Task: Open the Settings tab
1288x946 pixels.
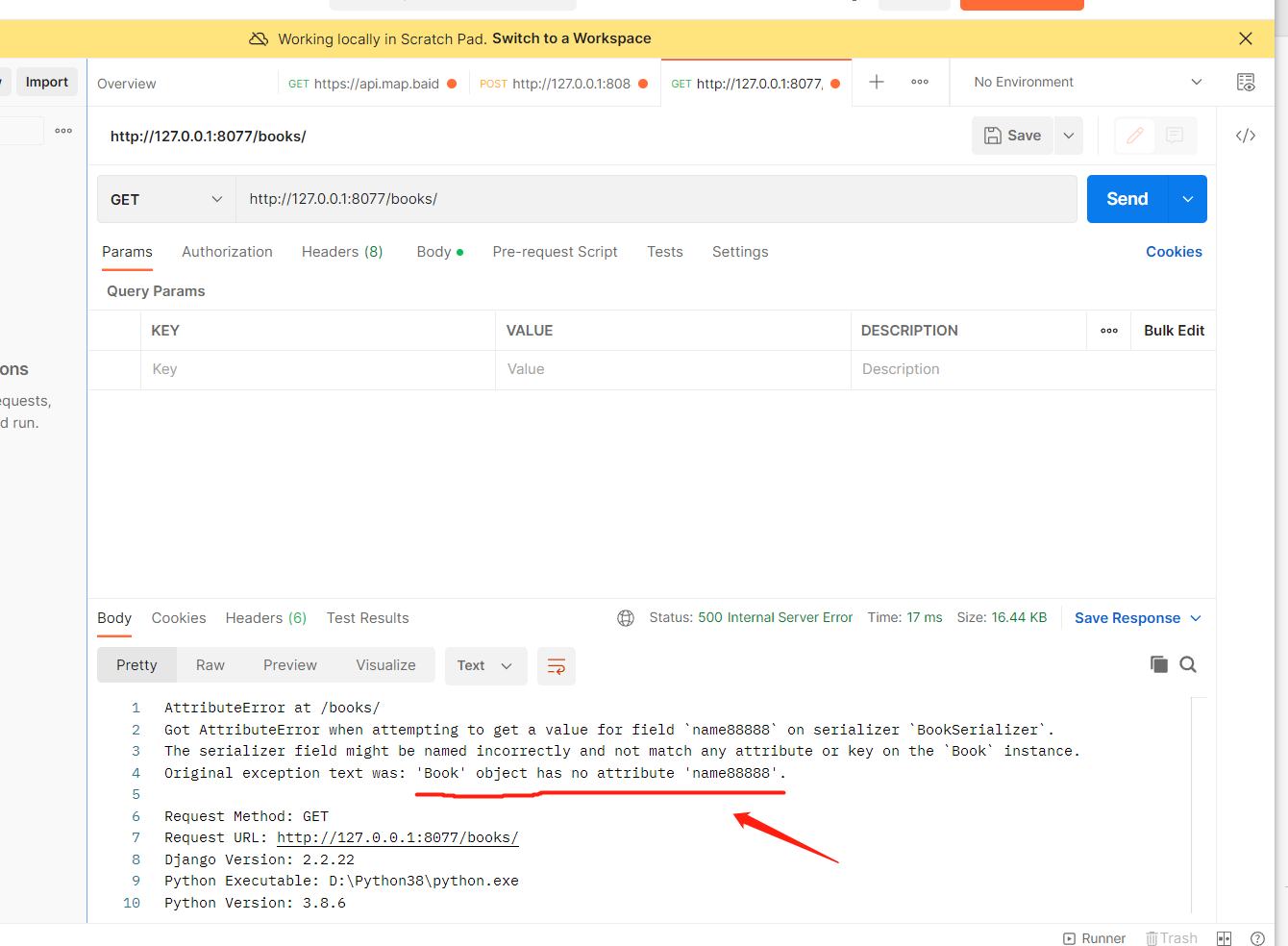Action: click(740, 252)
